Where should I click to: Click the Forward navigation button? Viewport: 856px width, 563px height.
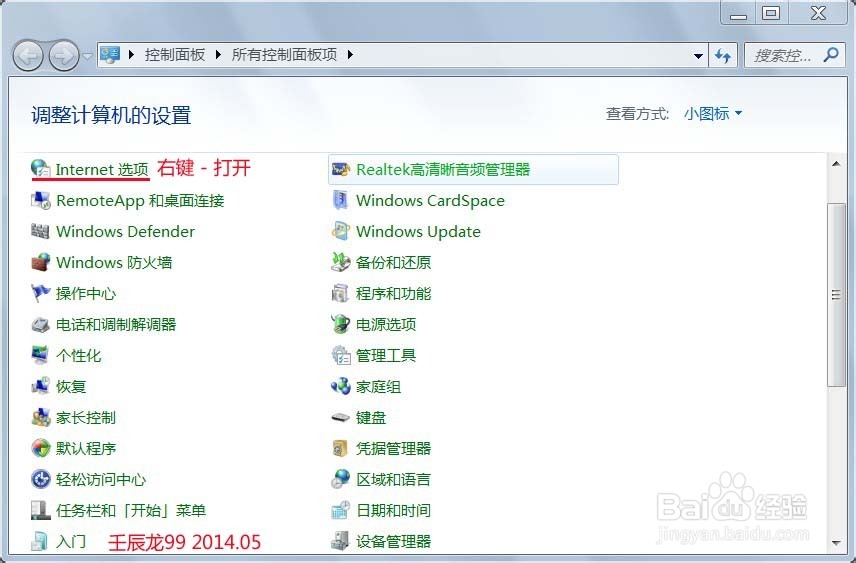click(x=64, y=55)
